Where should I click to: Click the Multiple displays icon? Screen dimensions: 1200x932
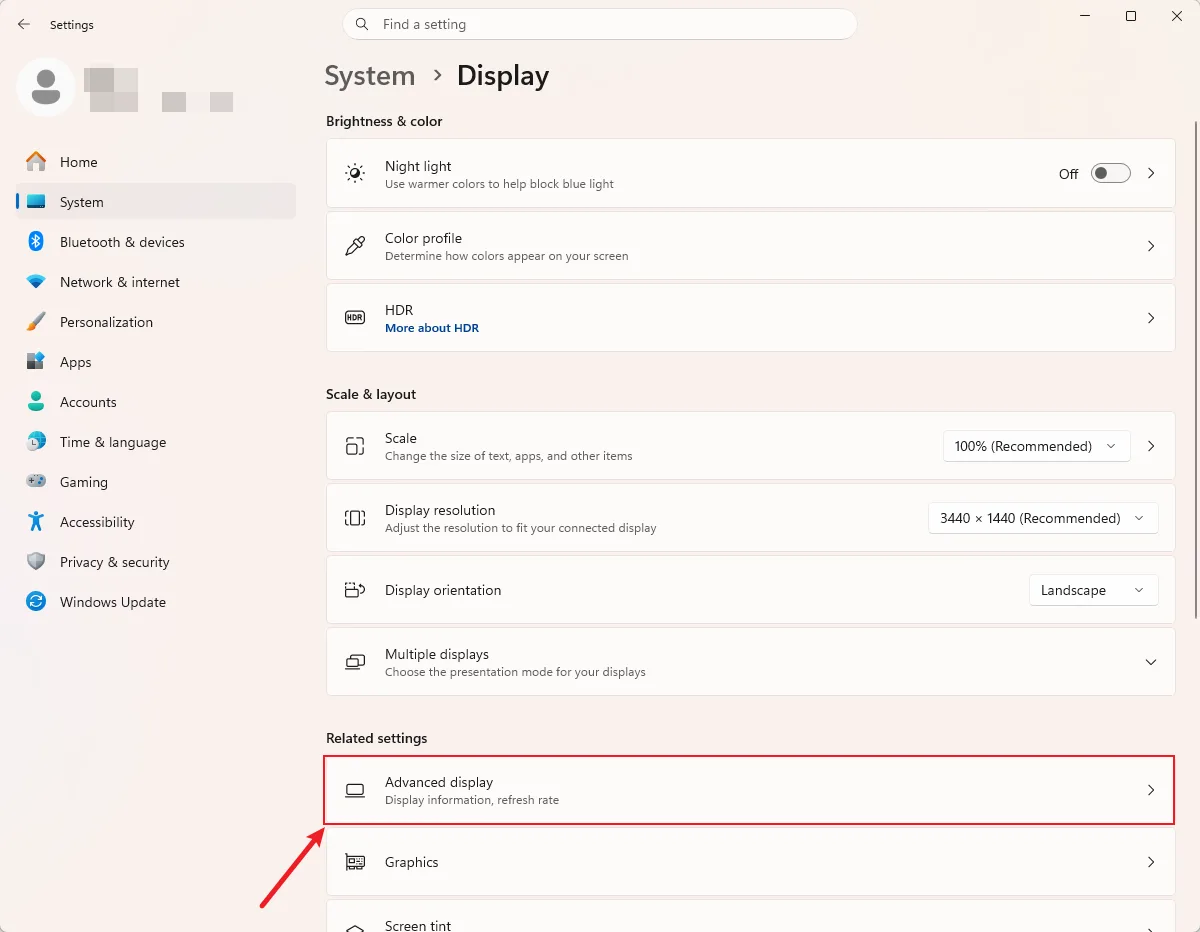[x=355, y=662]
